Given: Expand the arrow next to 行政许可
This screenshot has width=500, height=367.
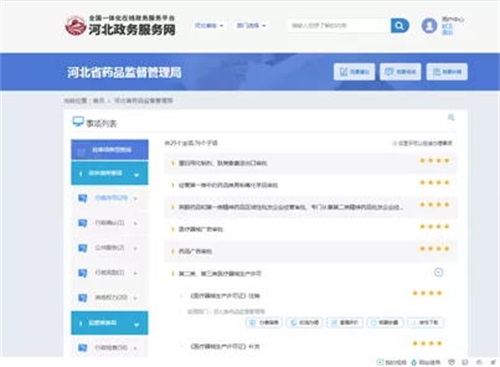Looking at the screenshot, I should pos(135,199).
